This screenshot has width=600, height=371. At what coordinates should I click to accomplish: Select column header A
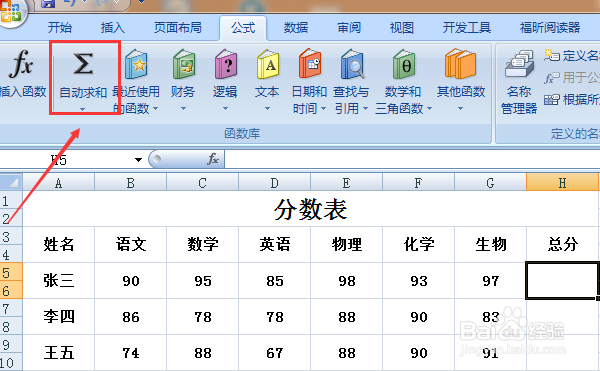tap(59, 183)
